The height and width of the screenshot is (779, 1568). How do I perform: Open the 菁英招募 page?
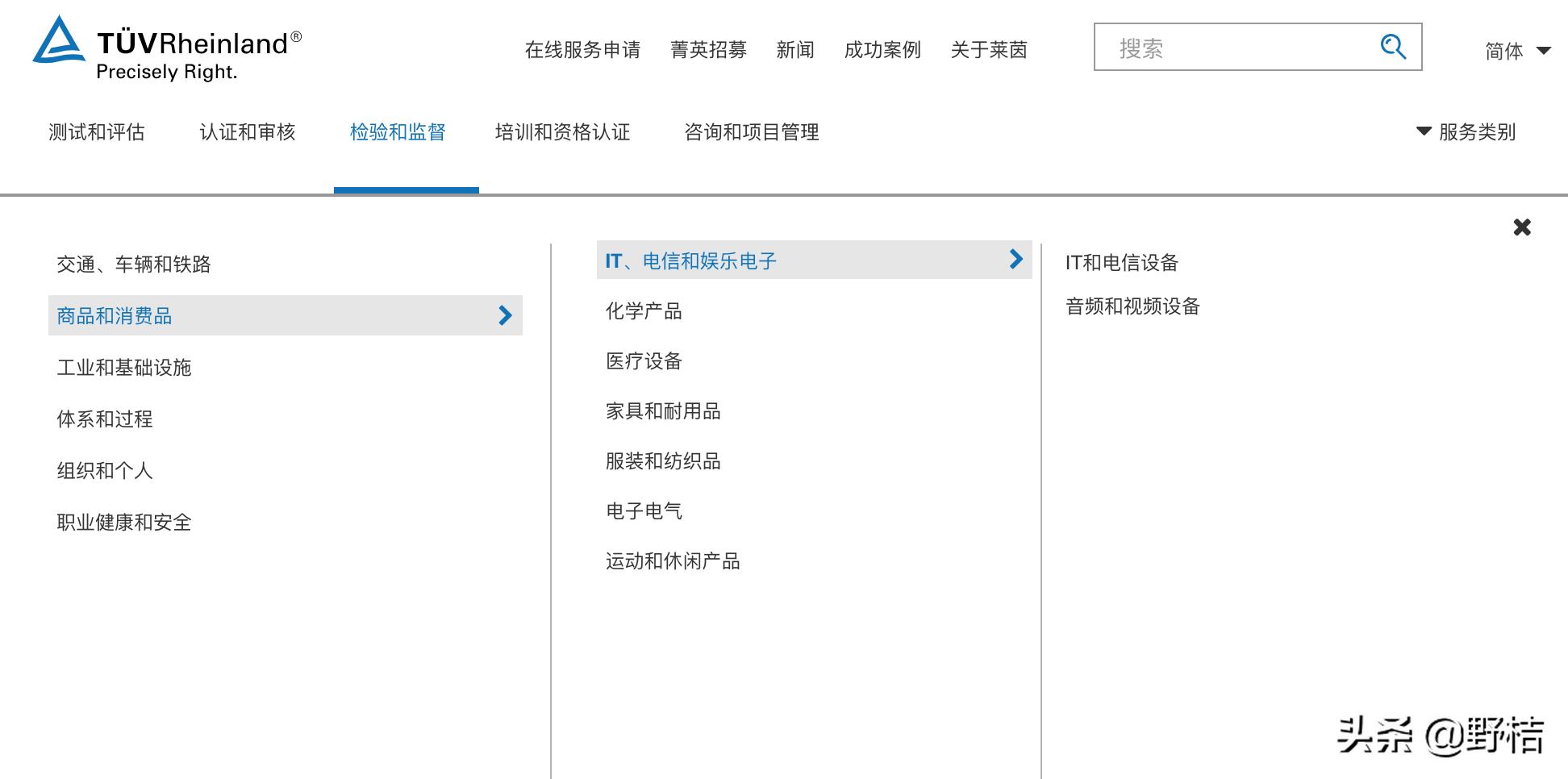(x=709, y=50)
